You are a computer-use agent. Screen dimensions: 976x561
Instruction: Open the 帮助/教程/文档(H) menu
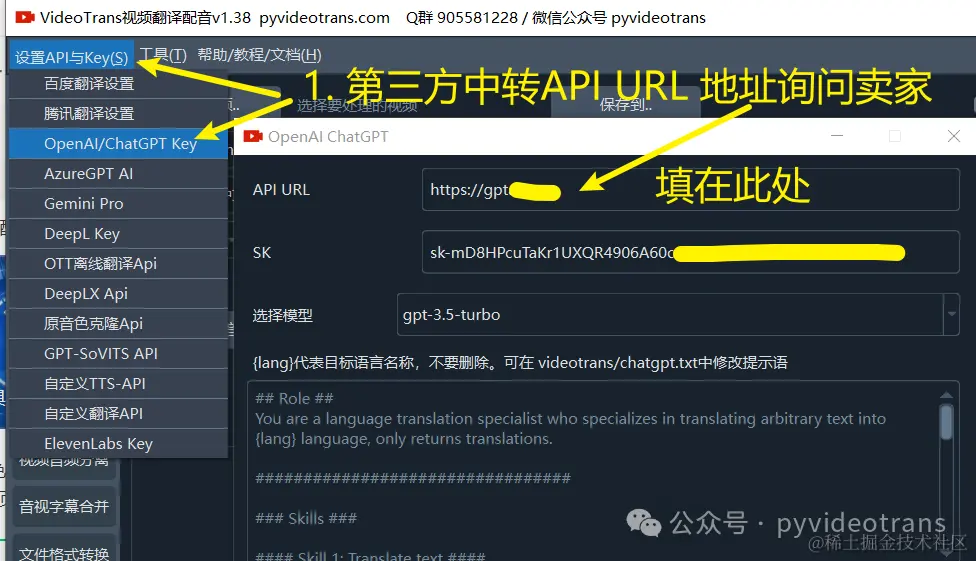260,55
